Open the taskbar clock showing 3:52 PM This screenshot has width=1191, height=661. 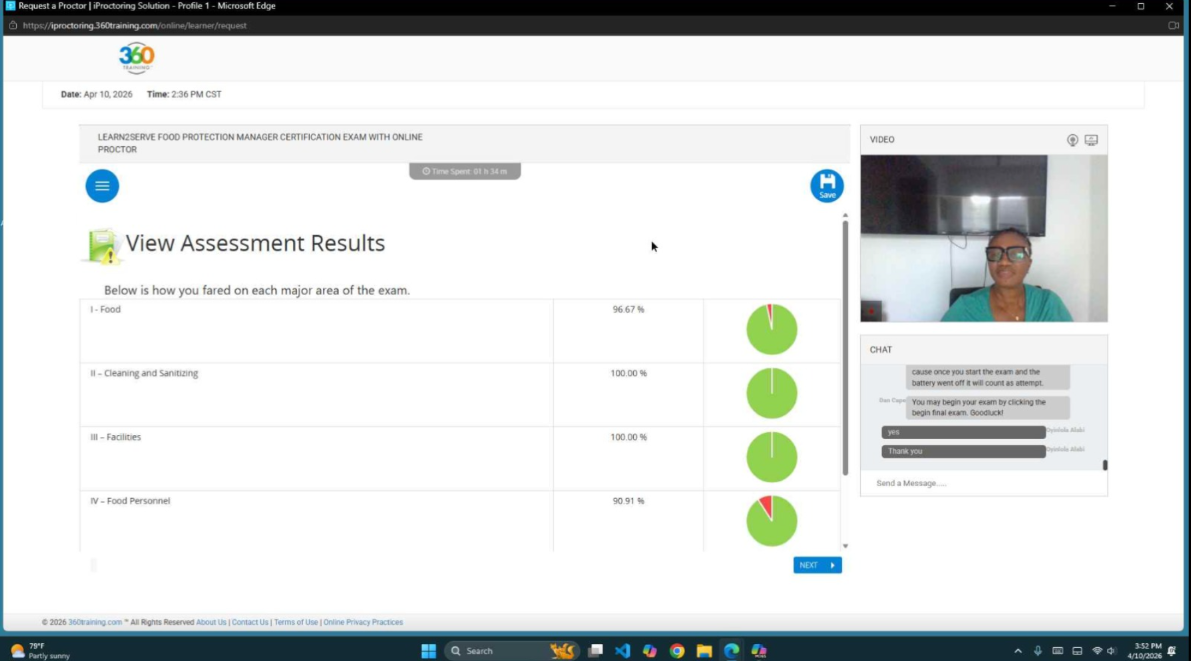[1144, 651]
